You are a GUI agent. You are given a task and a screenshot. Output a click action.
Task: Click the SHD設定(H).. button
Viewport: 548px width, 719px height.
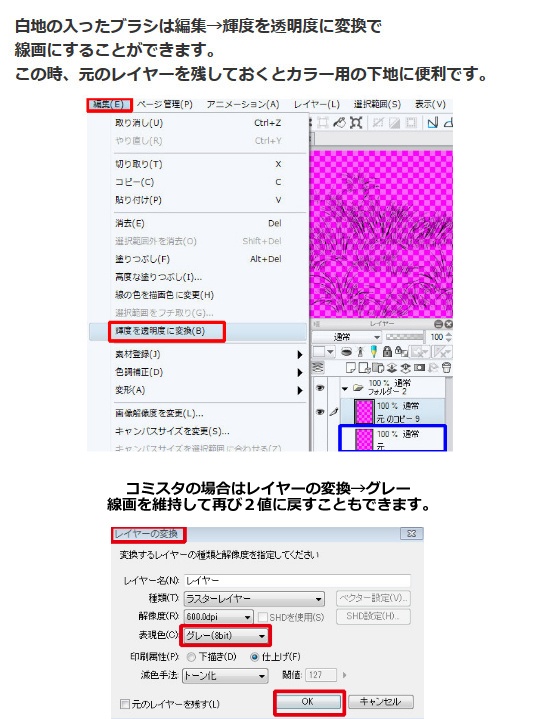(x=373, y=616)
